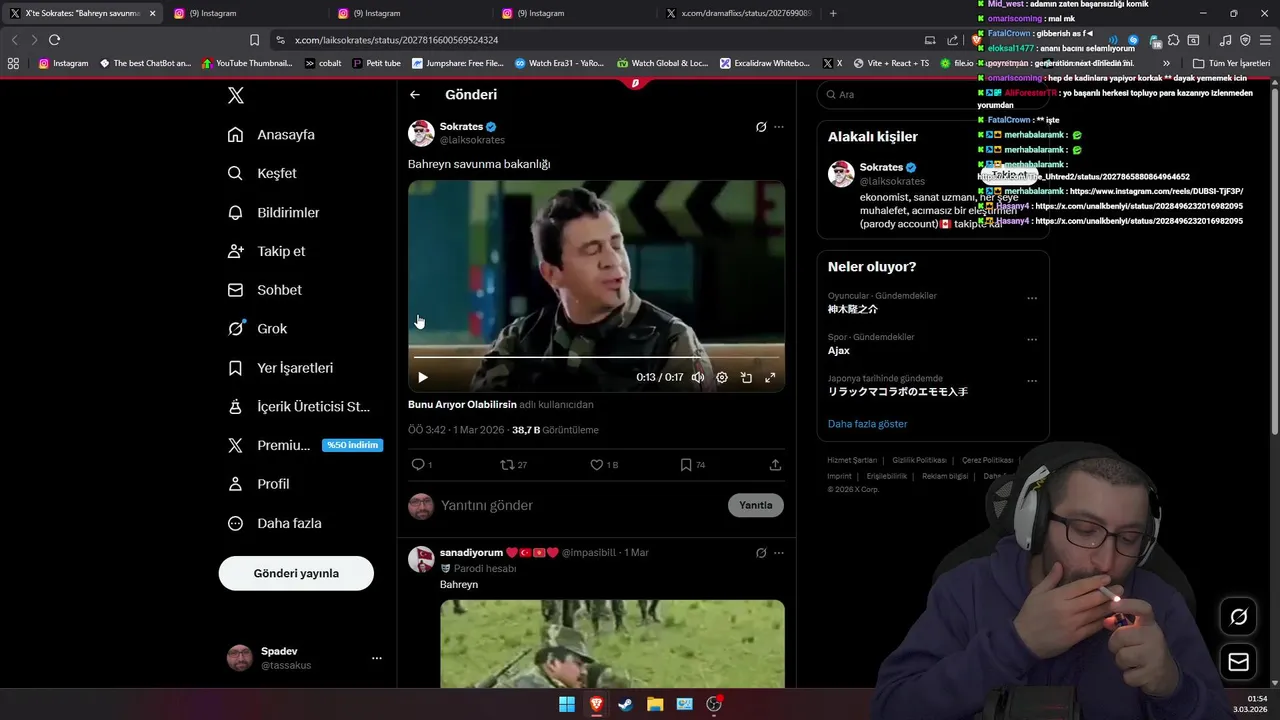Open Windows Start menu
This screenshot has height=720, width=1280.
567,704
